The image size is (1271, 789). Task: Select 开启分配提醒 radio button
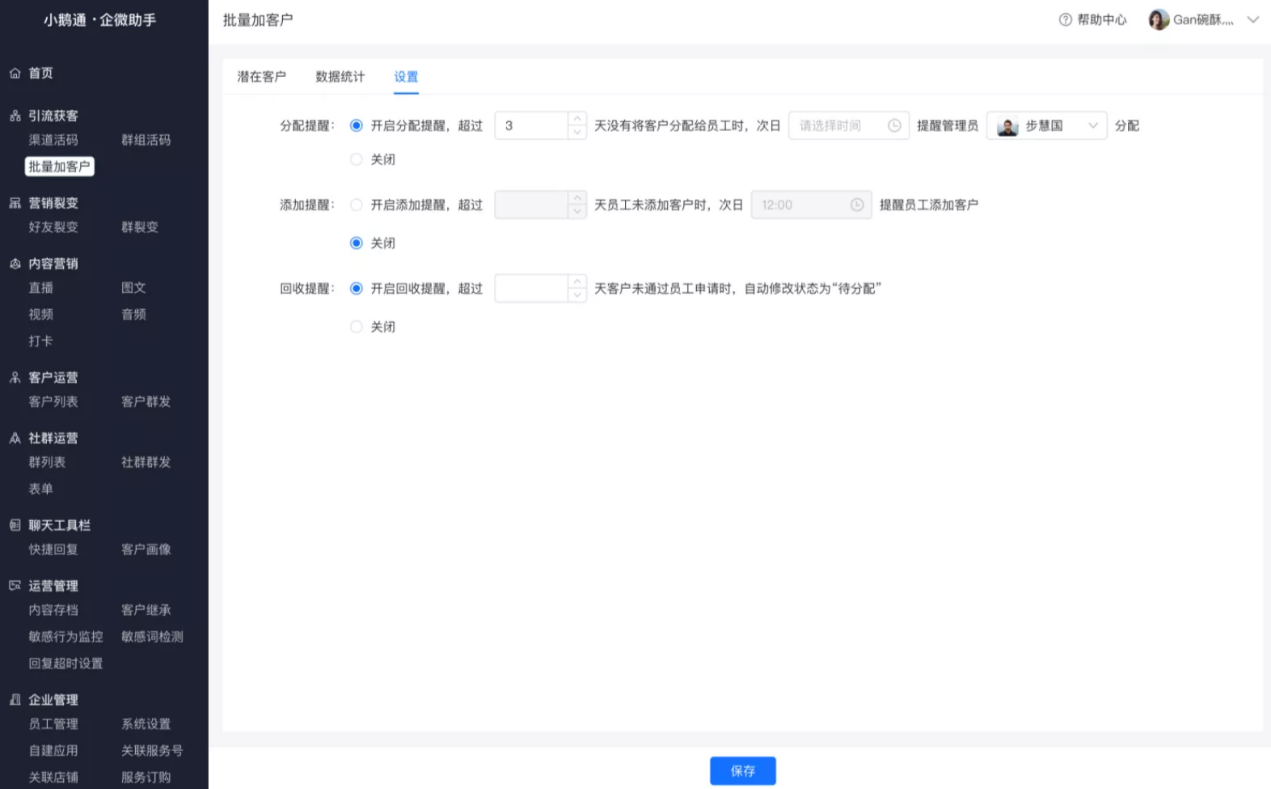(356, 126)
